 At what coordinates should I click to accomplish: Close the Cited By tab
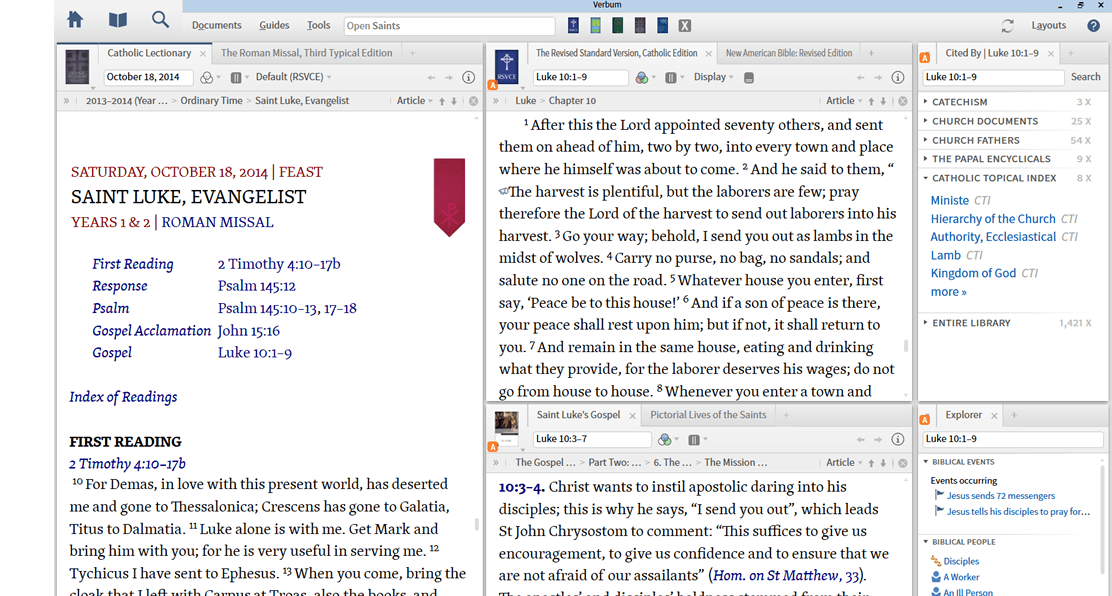pos(1051,54)
